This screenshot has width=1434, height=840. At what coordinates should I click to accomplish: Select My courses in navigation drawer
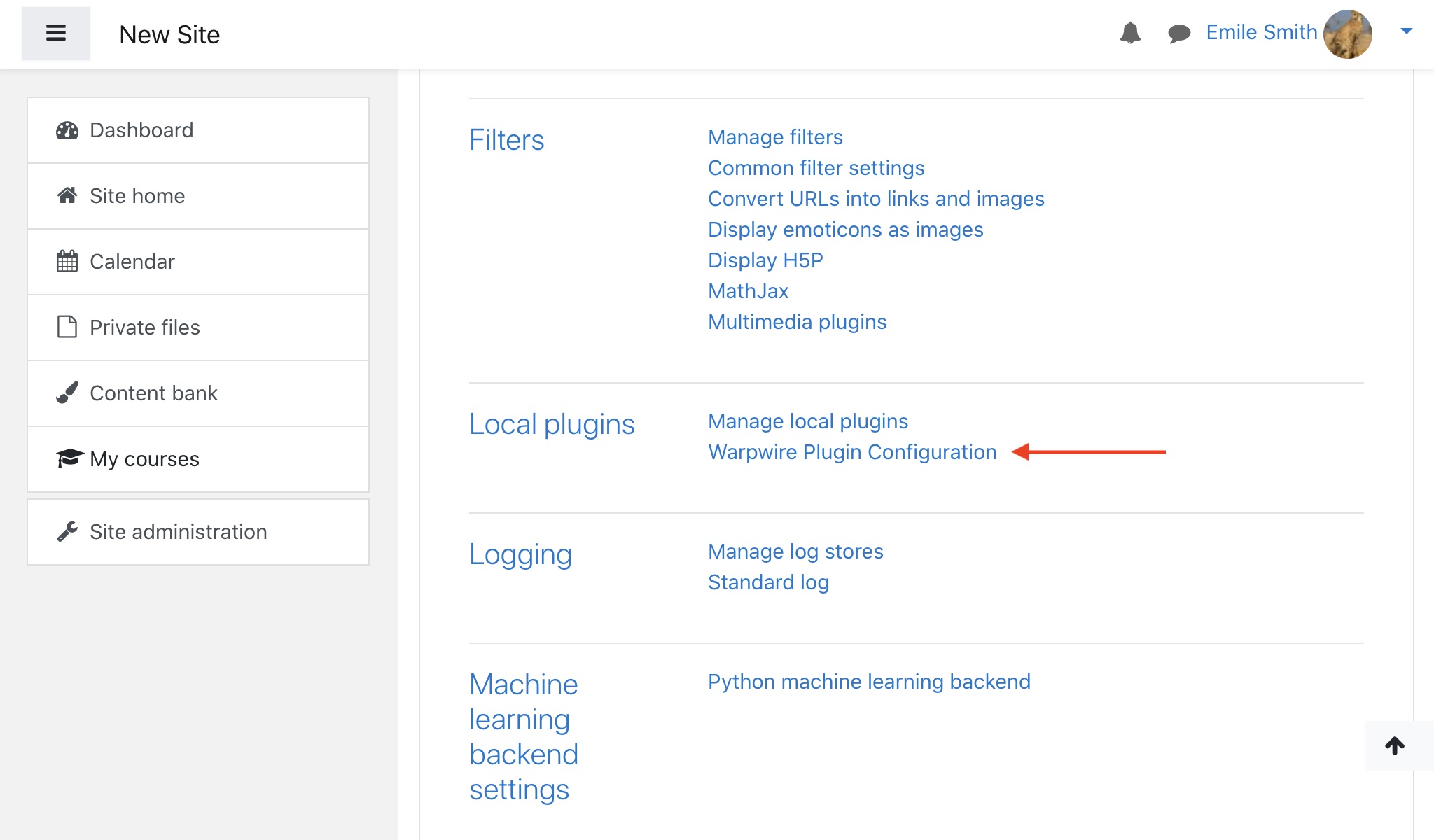point(144,459)
